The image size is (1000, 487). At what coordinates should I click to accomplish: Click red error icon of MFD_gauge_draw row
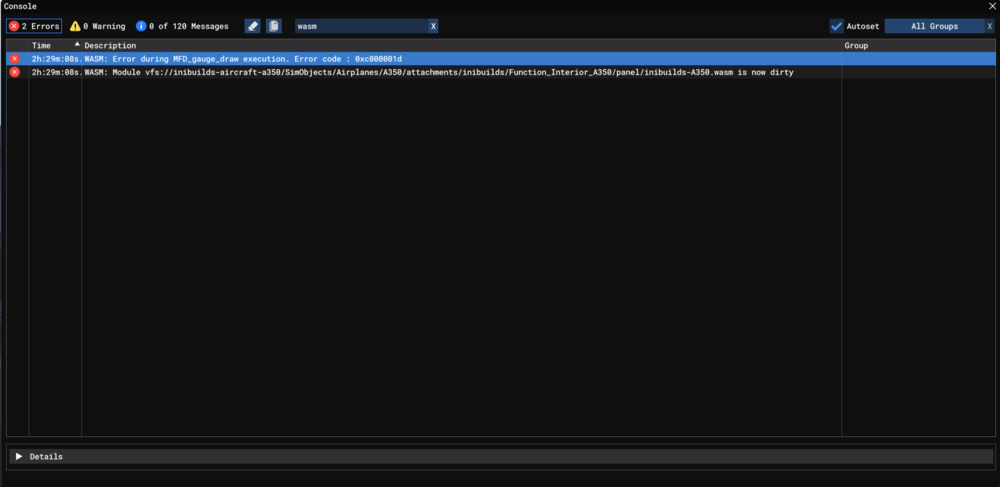click(x=14, y=59)
